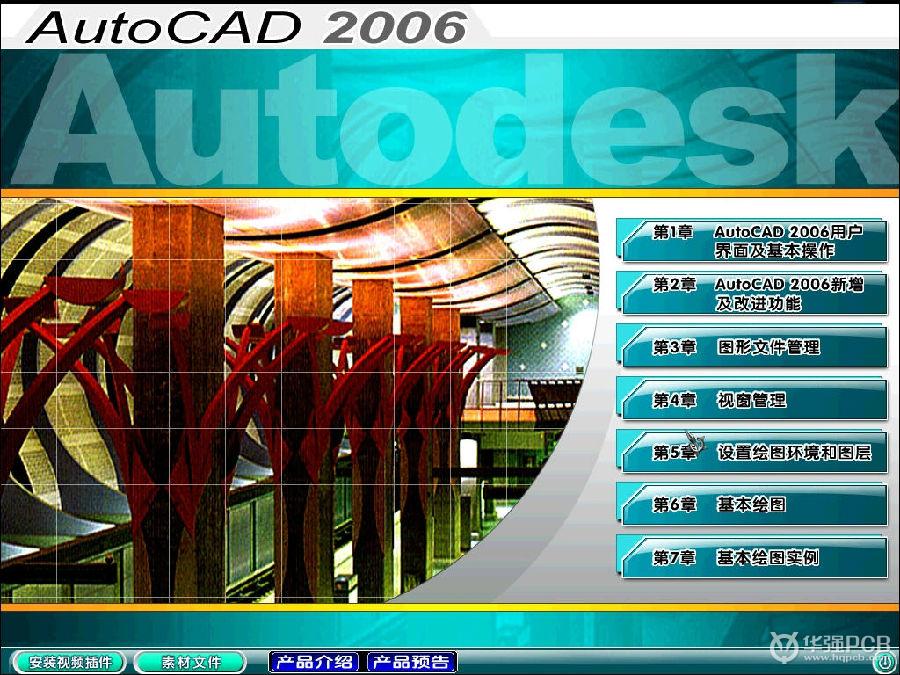
Task: Click the red-column architecture image
Action: tap(300, 400)
